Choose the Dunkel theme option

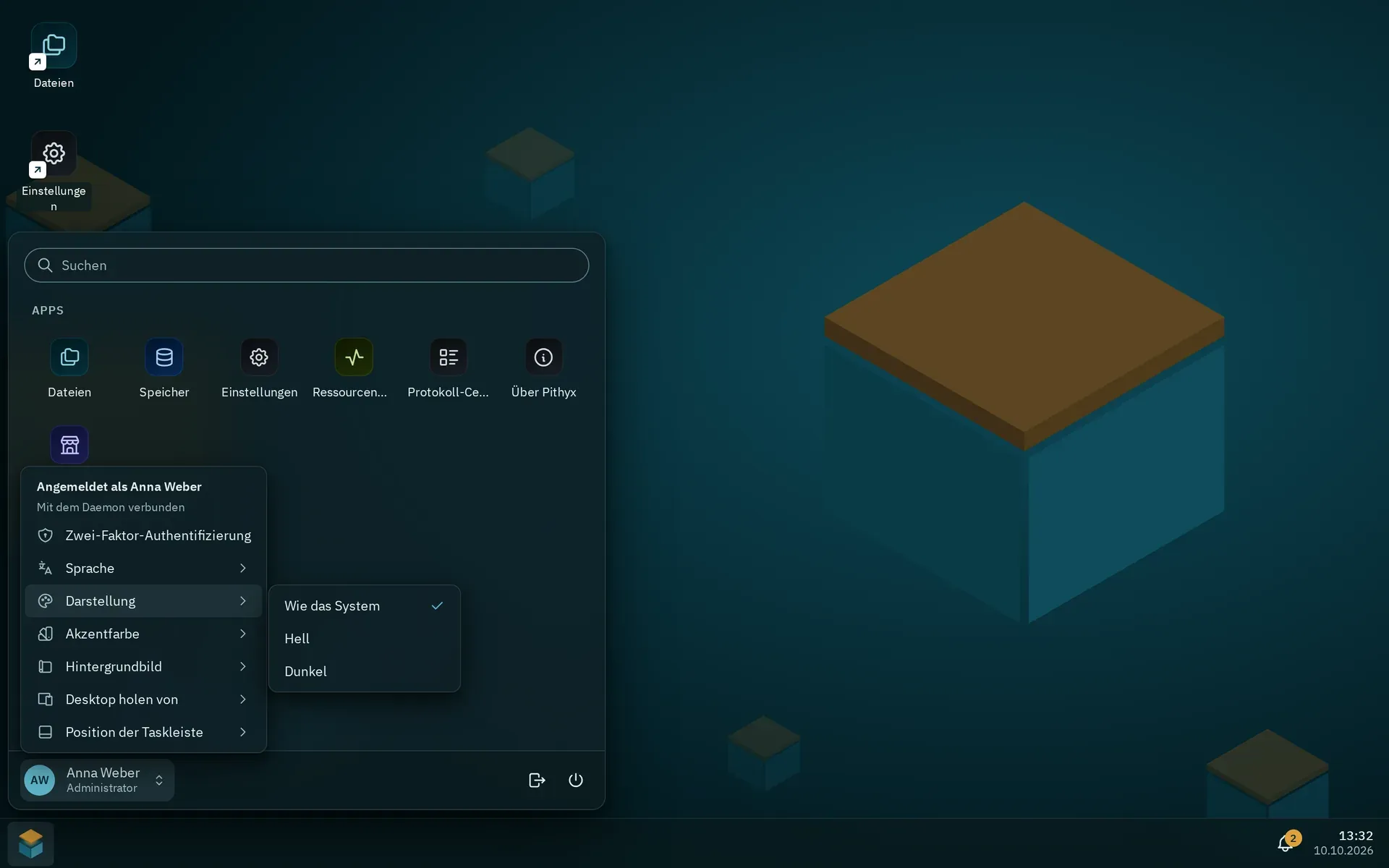point(364,671)
